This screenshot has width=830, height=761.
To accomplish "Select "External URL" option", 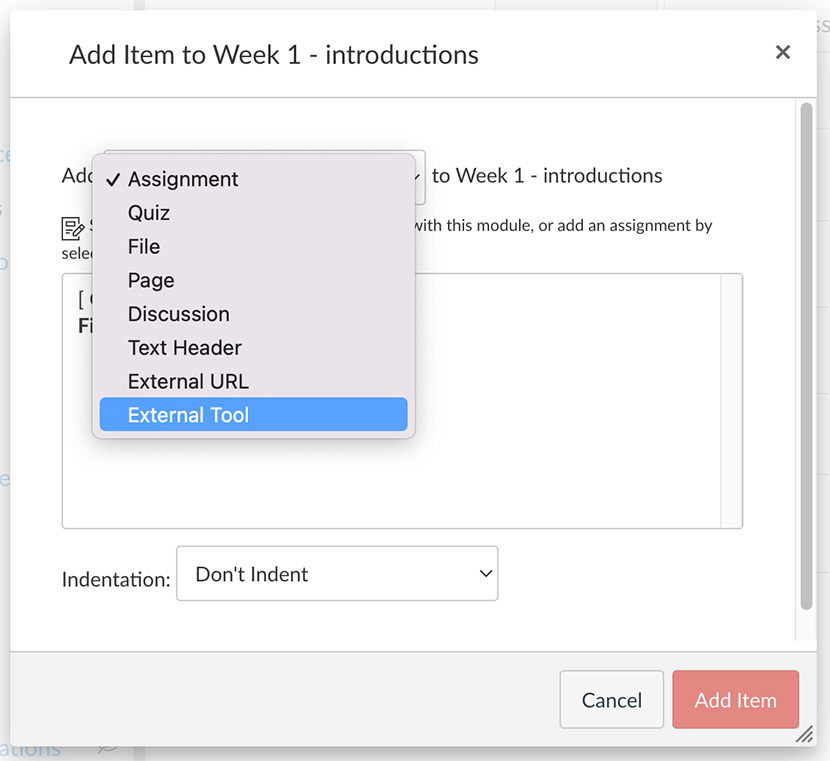I will point(187,380).
